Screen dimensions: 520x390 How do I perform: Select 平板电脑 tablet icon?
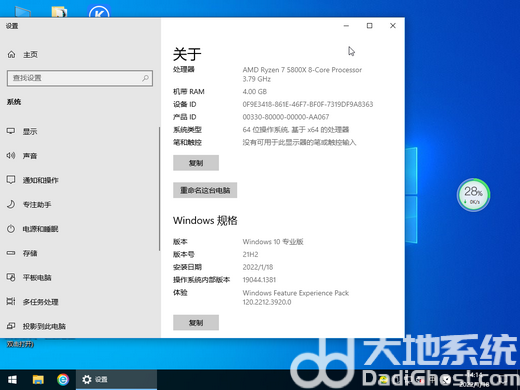click(x=11, y=277)
